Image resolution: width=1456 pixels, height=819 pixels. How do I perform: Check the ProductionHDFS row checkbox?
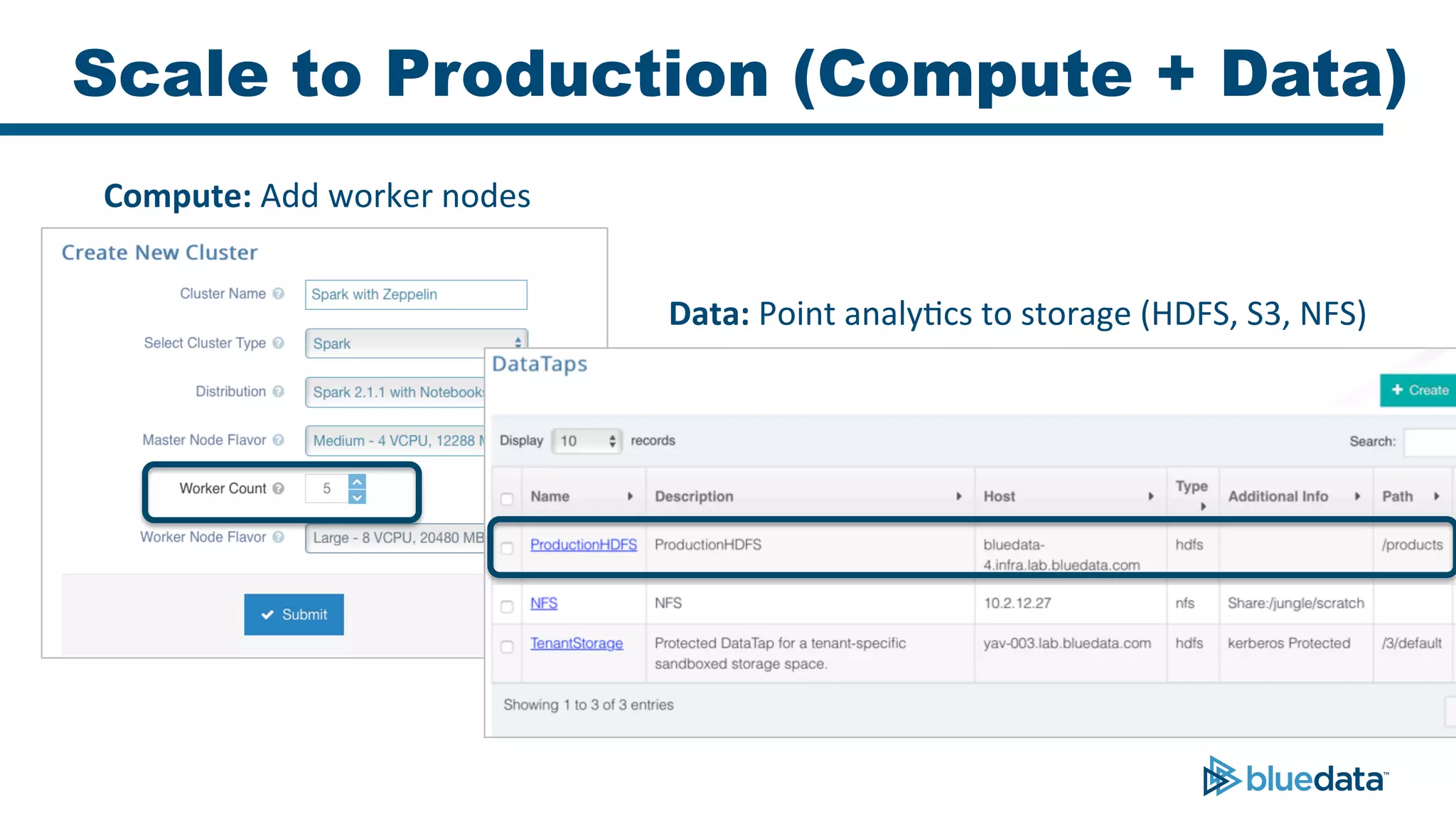[x=507, y=548]
